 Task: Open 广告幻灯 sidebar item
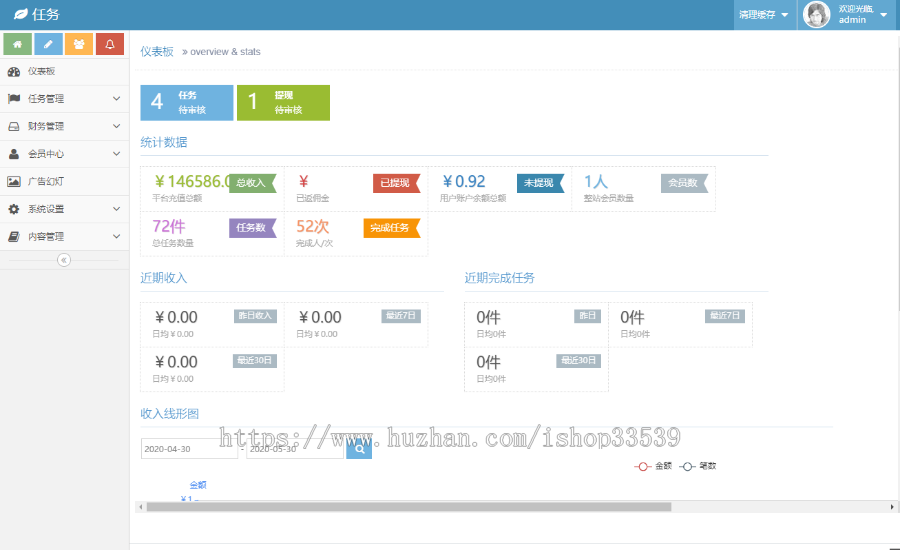64,181
